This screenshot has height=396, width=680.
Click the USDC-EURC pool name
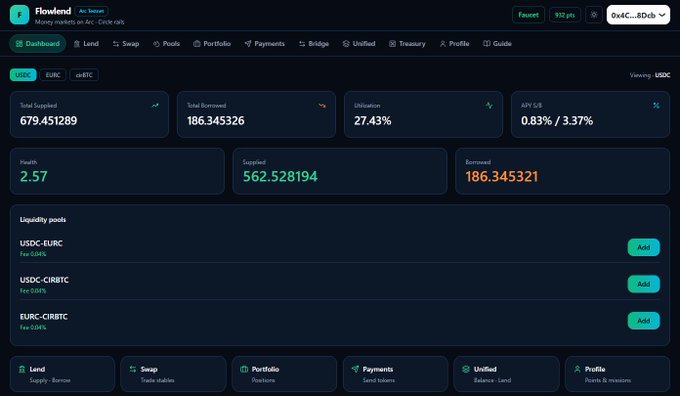click(x=41, y=243)
